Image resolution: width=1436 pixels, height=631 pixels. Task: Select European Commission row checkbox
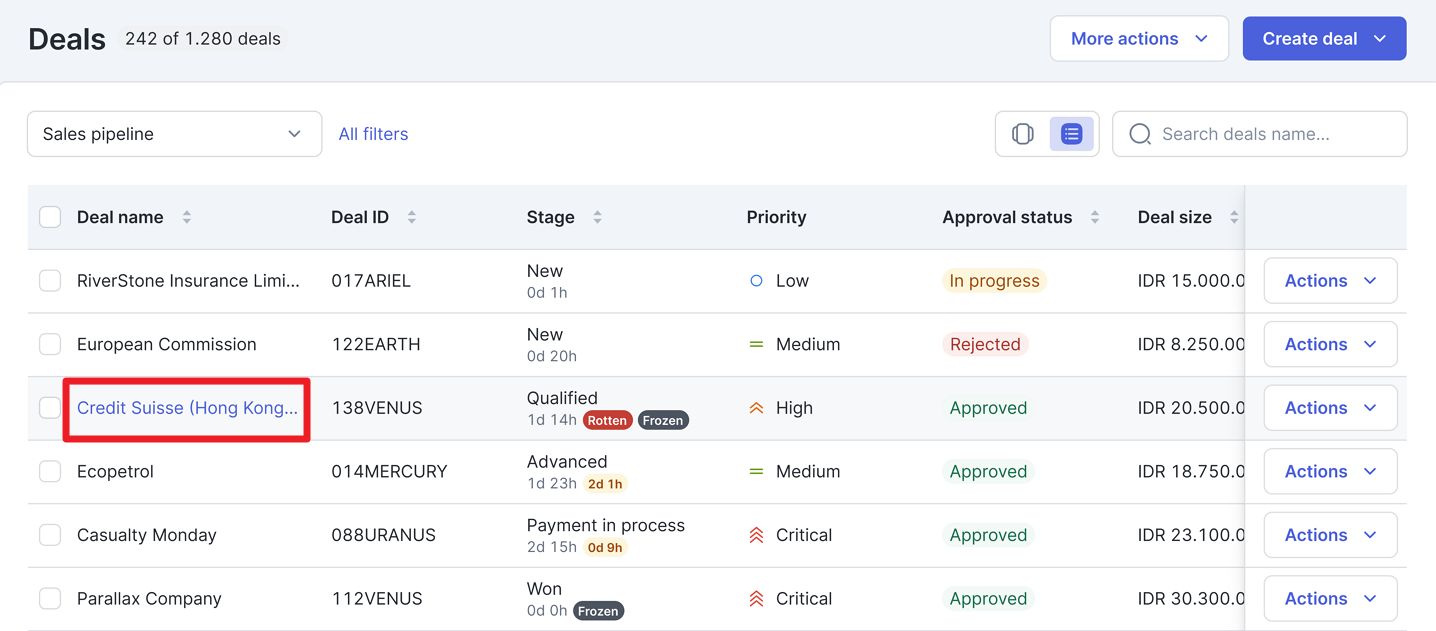point(50,344)
